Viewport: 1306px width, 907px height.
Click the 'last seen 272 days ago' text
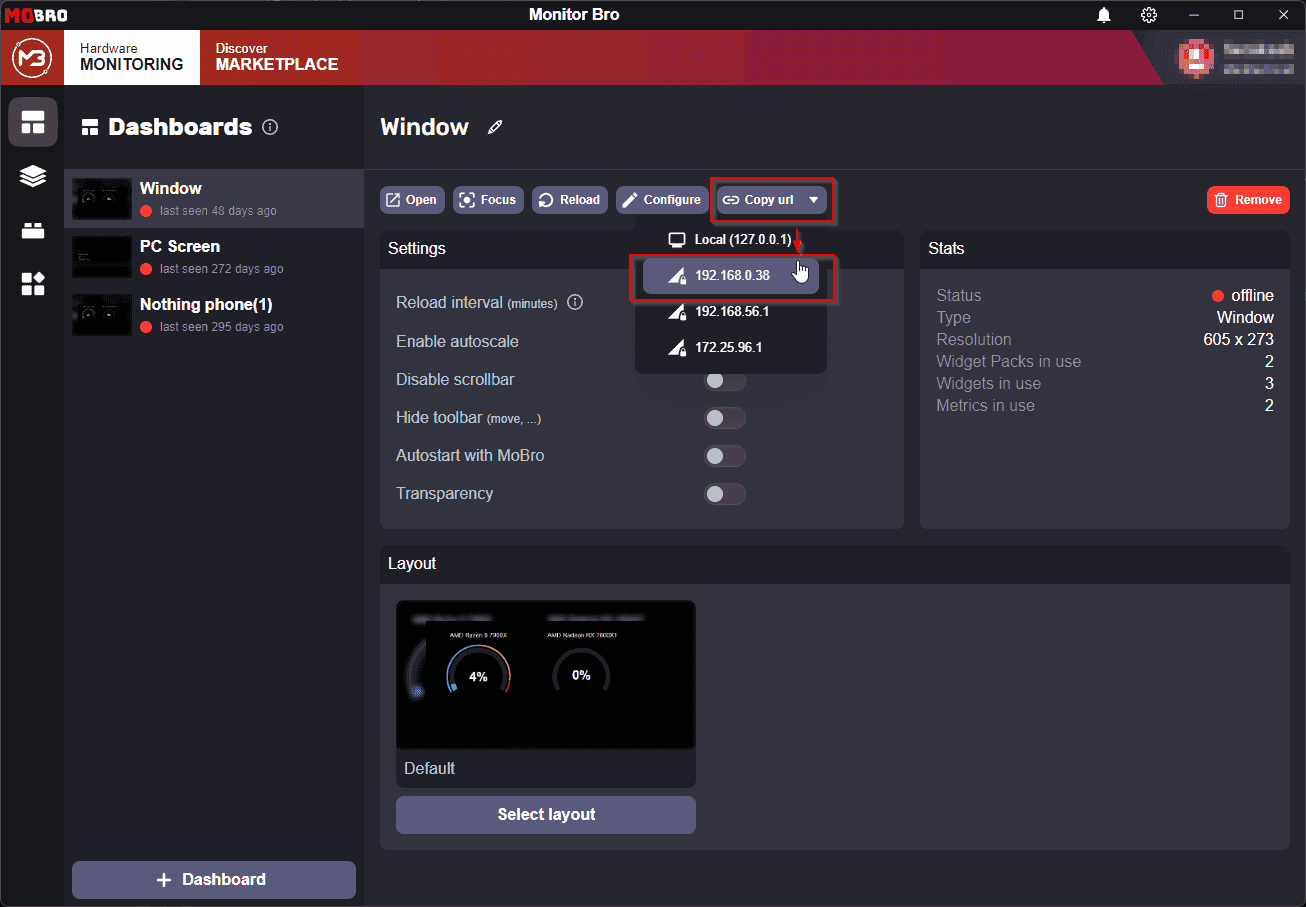(x=221, y=269)
